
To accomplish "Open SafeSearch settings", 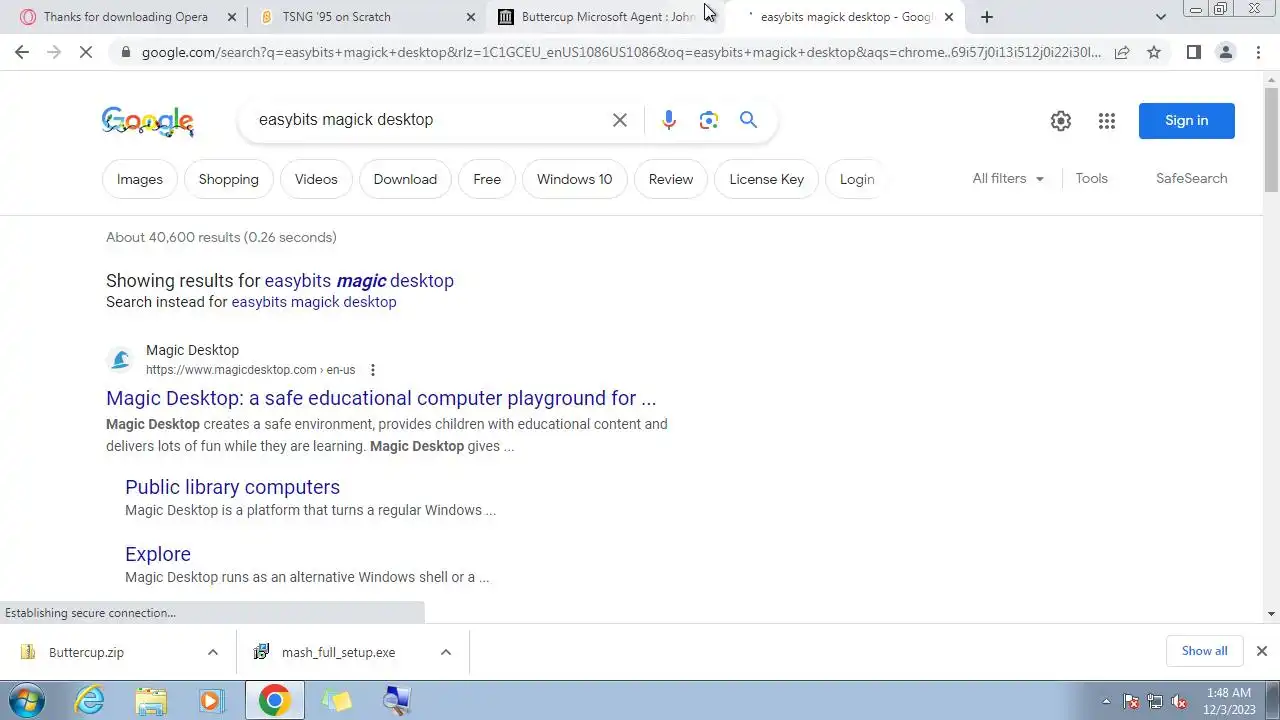I will coord(1191,178).
